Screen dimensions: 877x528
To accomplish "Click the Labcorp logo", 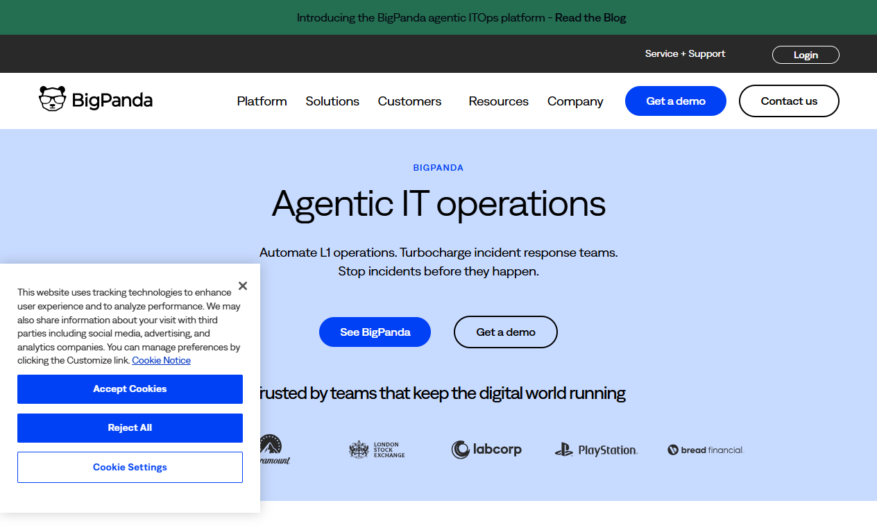I will (487, 449).
